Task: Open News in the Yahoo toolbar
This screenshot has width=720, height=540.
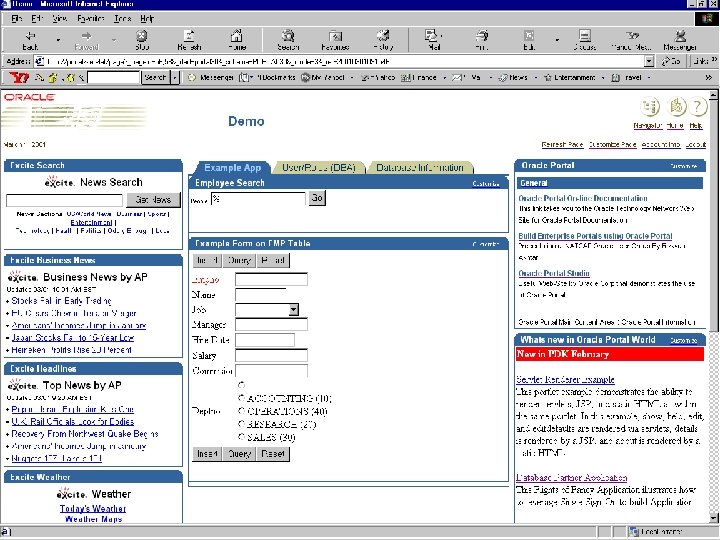Action: coord(514,77)
